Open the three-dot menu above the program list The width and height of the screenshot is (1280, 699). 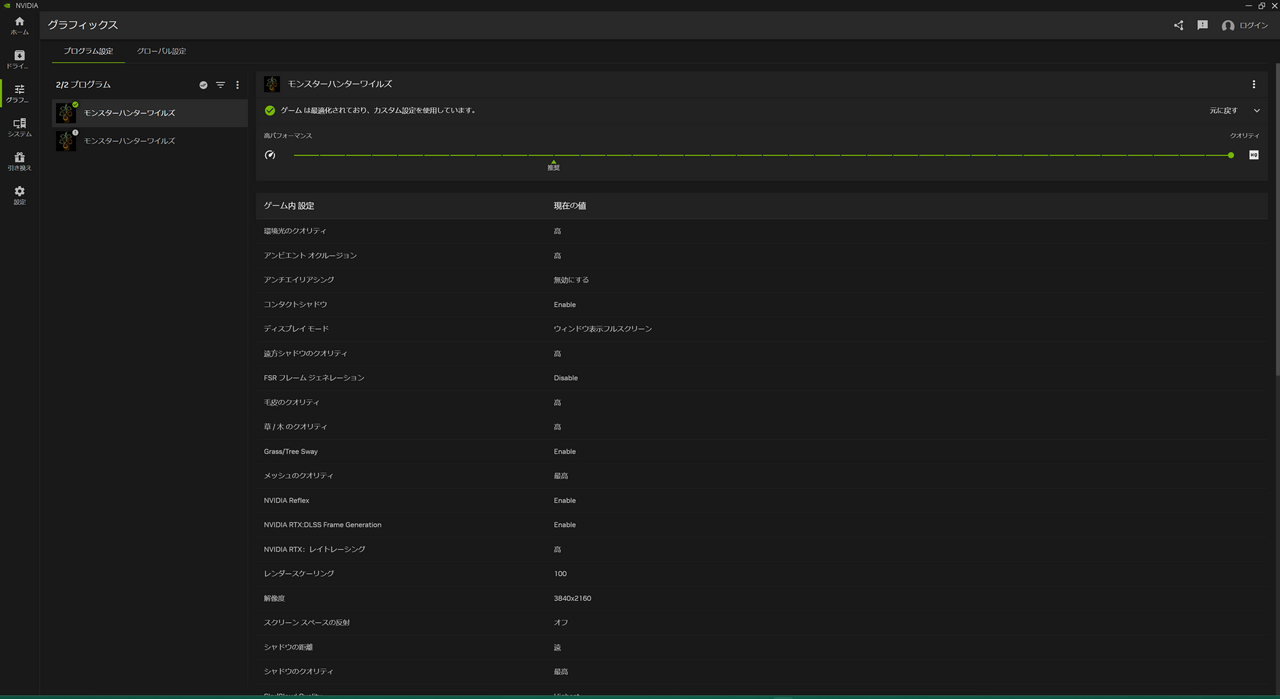click(237, 85)
